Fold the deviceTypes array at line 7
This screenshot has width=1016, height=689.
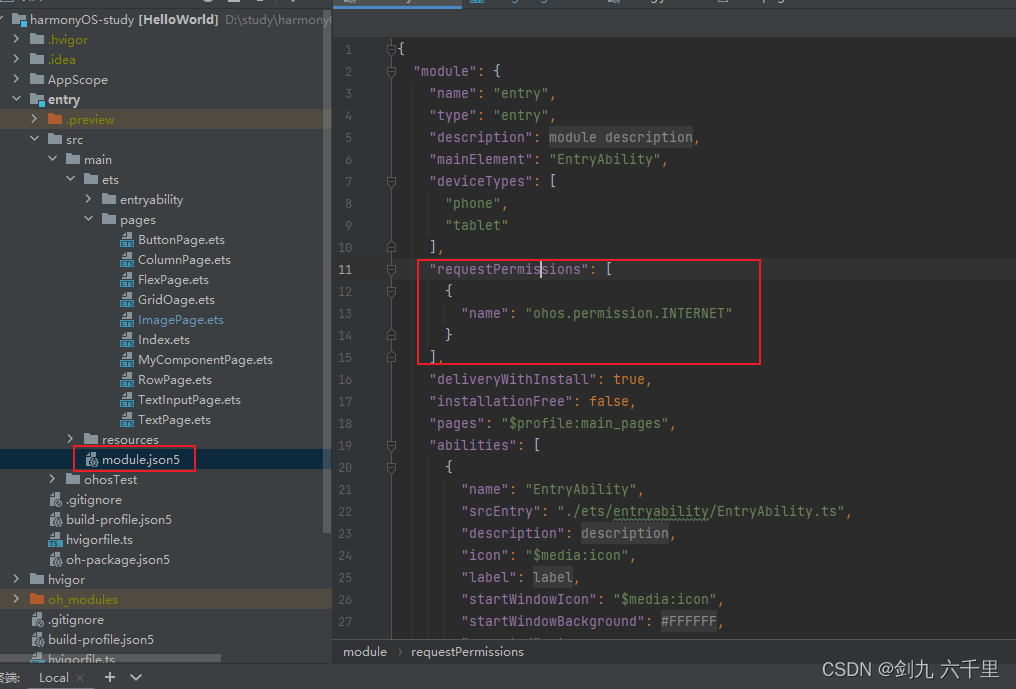(391, 181)
